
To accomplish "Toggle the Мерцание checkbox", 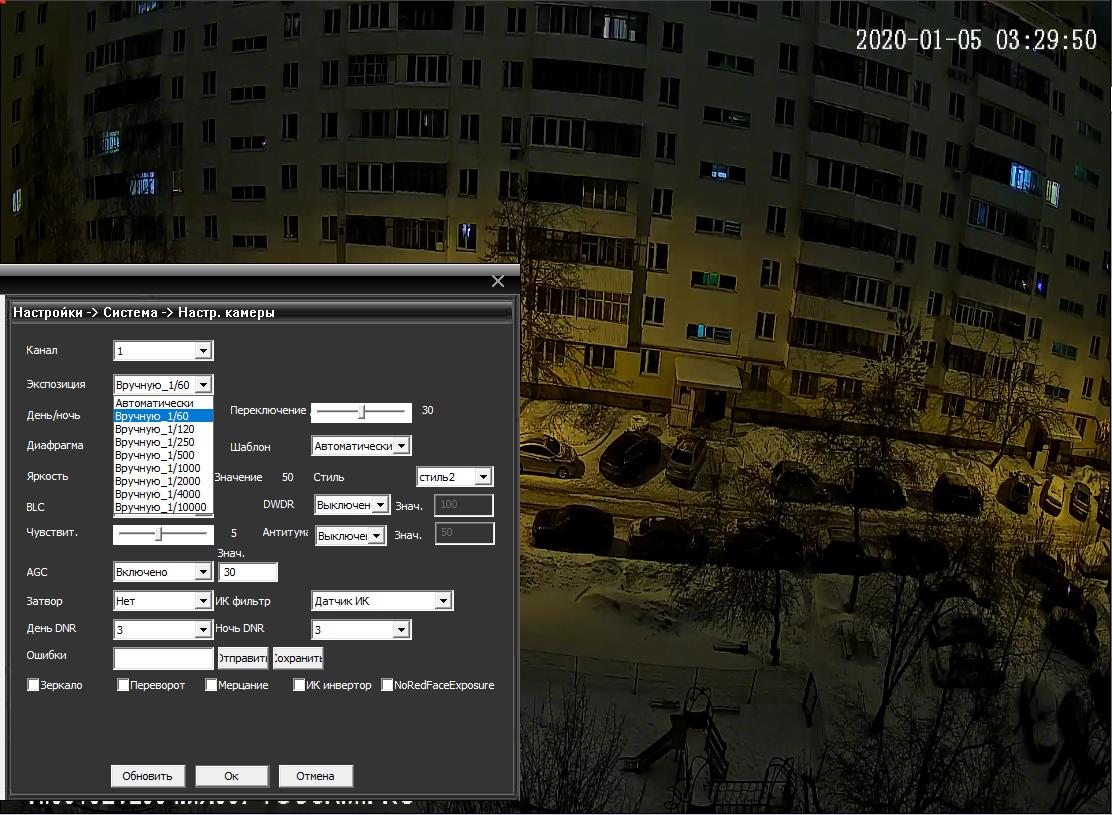I will click(212, 685).
